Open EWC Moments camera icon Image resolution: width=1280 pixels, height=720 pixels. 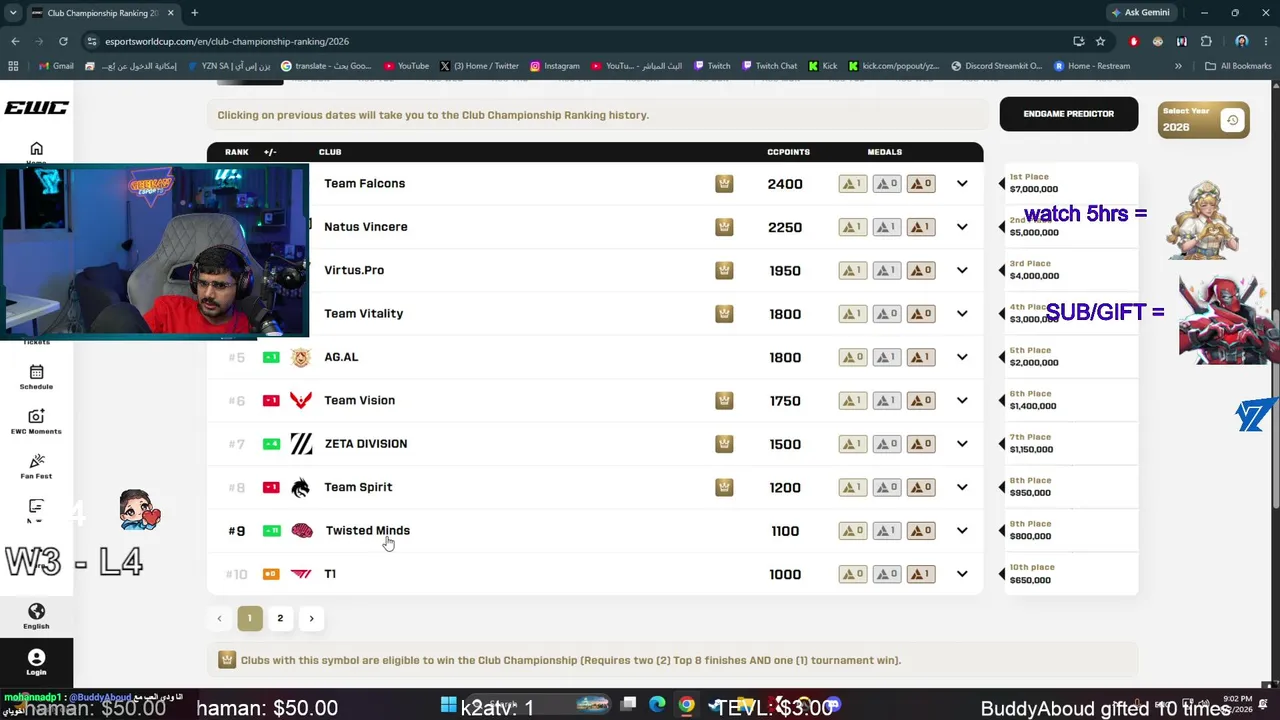tap(36, 416)
